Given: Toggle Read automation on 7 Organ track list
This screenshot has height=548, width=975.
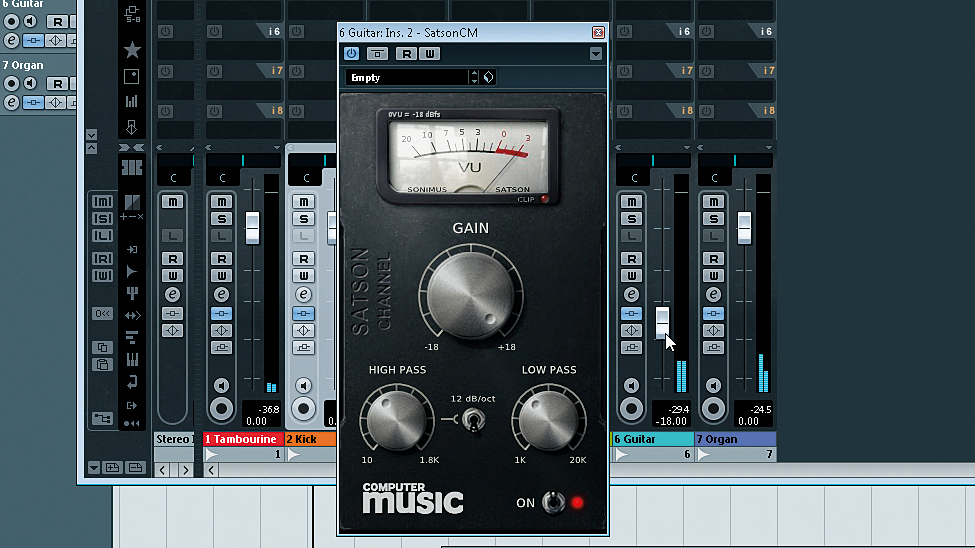Looking at the screenshot, I should 57,83.
